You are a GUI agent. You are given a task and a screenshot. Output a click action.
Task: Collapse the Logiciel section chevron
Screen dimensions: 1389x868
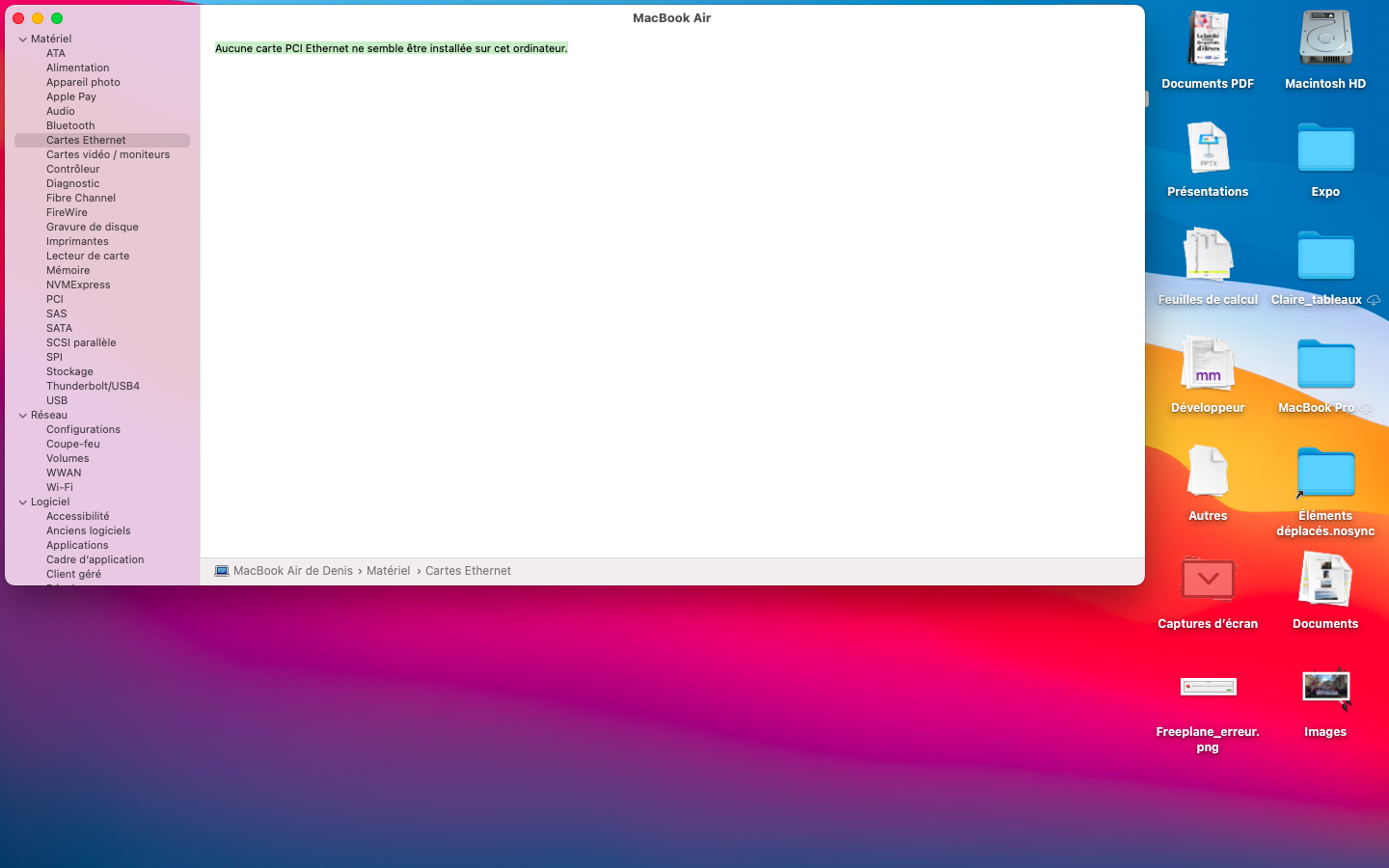tap(22, 502)
